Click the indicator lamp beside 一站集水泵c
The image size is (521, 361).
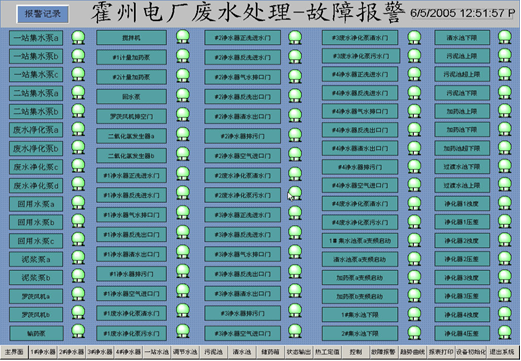click(78, 74)
